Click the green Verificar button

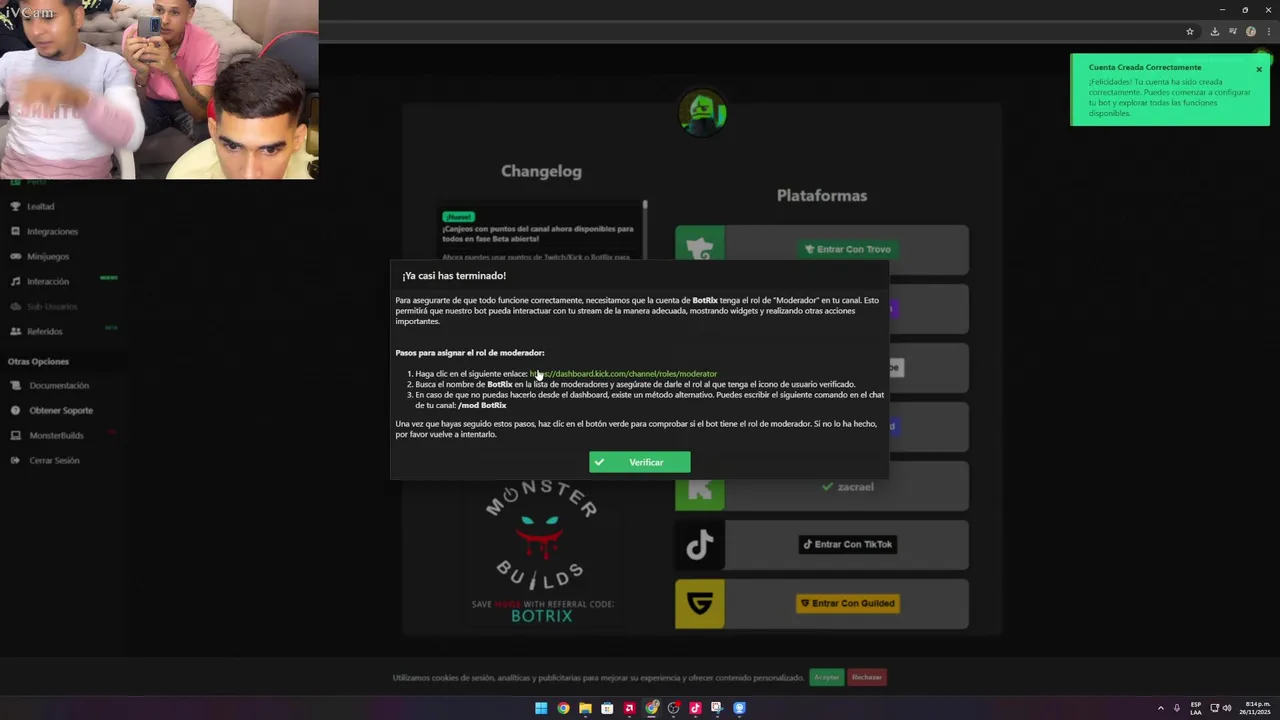point(639,462)
